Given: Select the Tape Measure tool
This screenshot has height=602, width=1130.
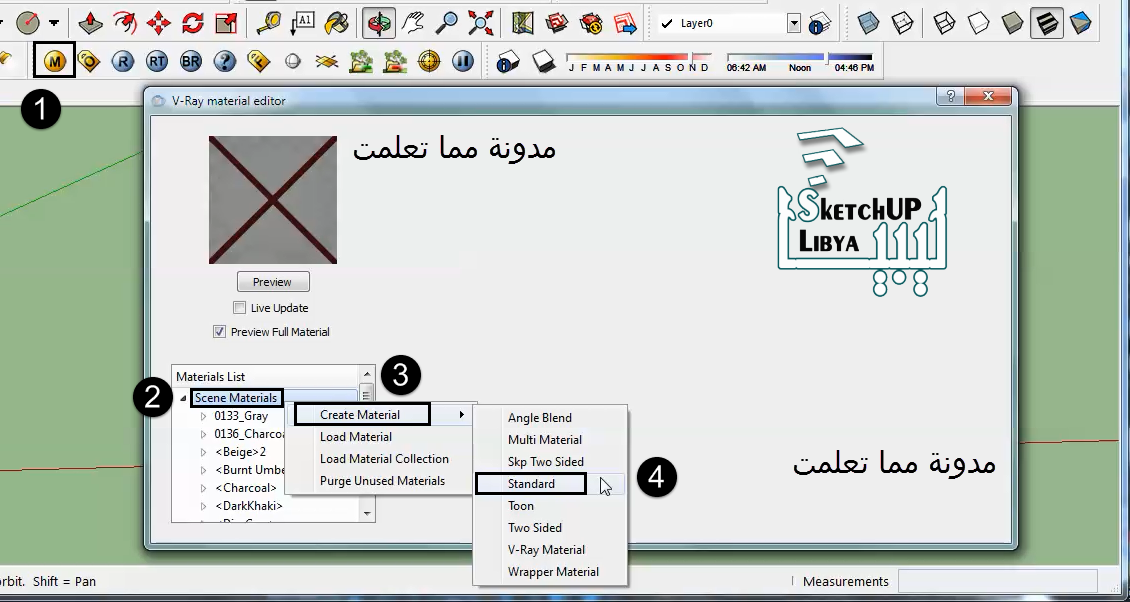Looking at the screenshot, I should click(270, 23).
